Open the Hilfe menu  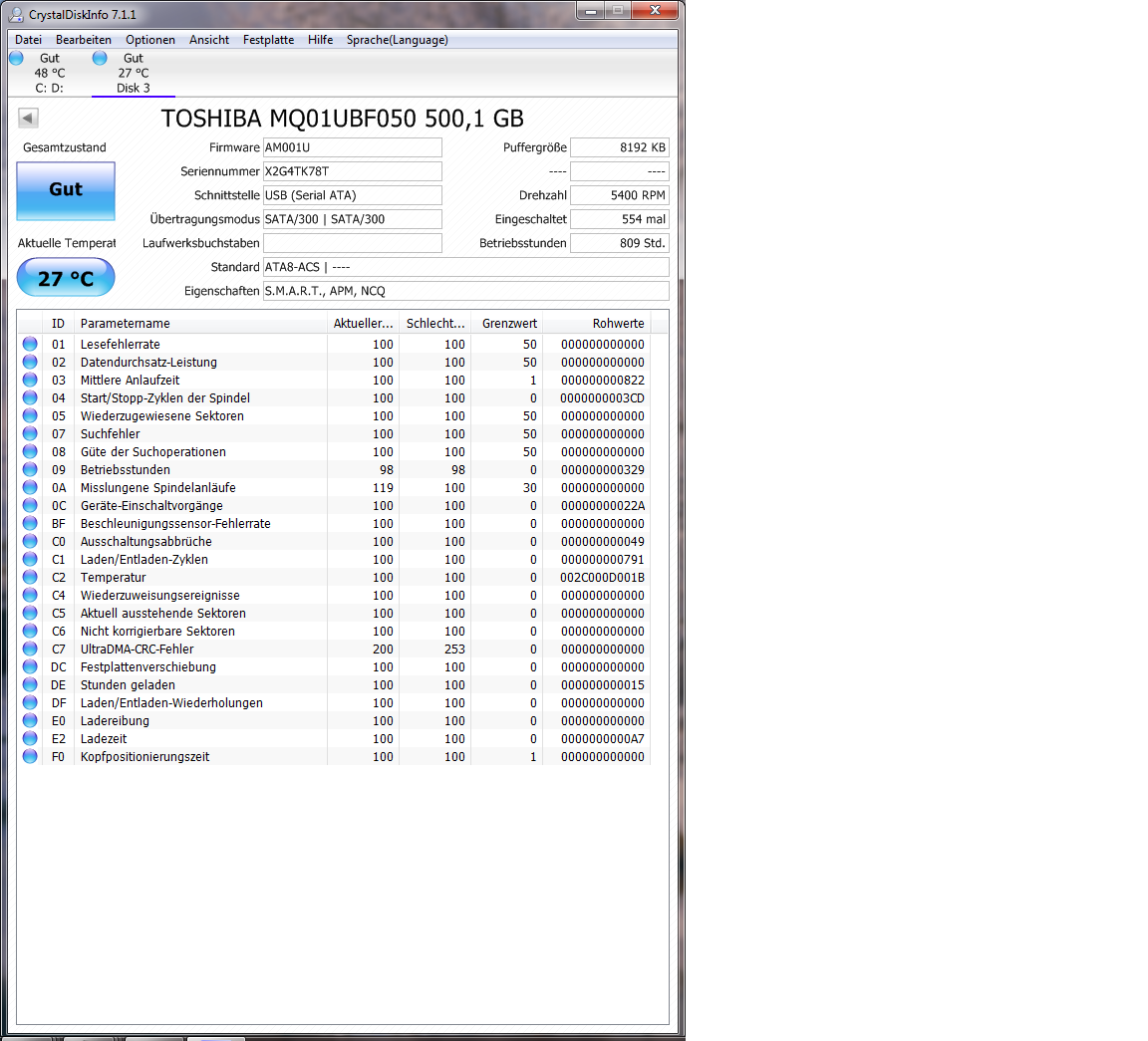coord(320,40)
